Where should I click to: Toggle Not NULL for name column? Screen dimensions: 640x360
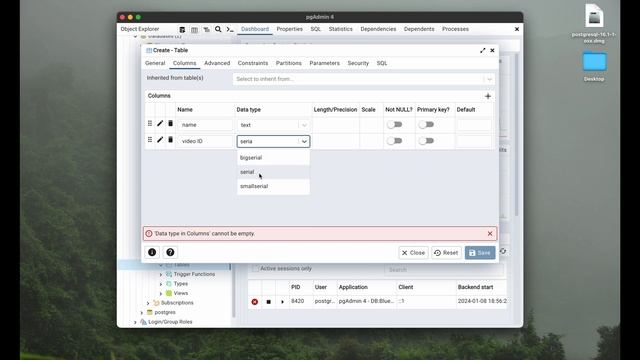point(395,124)
